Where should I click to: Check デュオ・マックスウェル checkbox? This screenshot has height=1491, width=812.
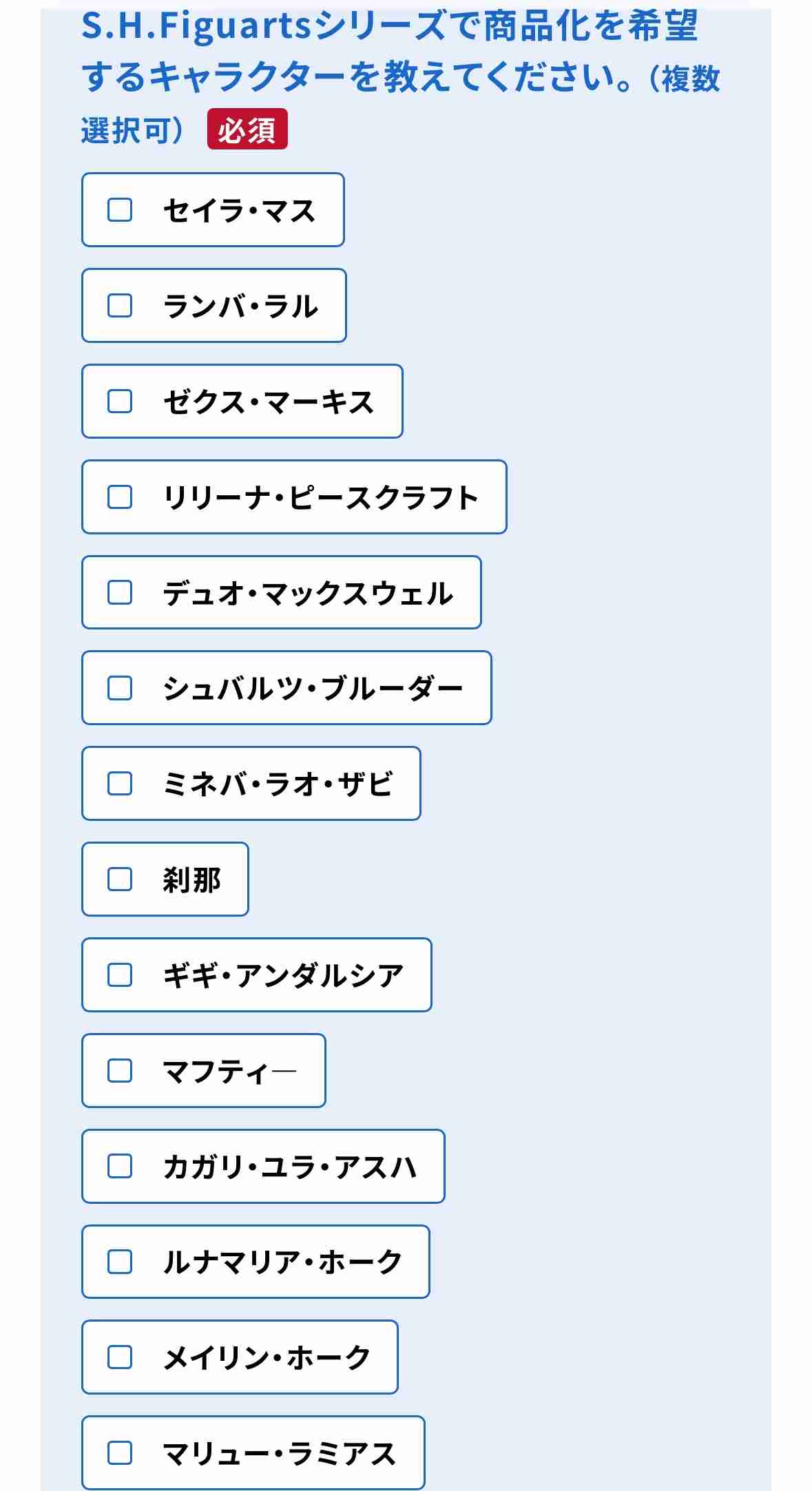(120, 593)
